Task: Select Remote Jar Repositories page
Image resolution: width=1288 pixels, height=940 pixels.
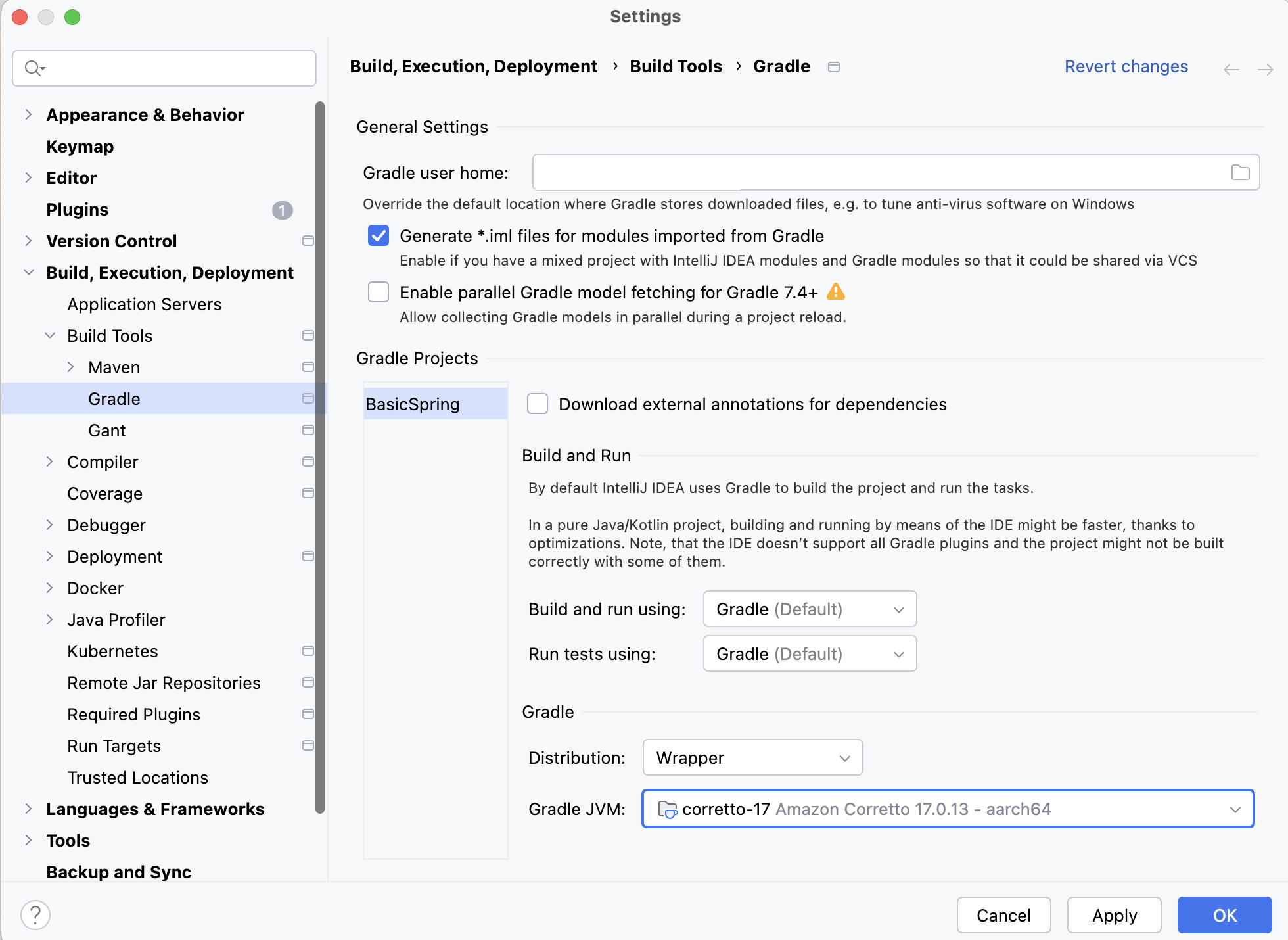Action: (x=164, y=683)
